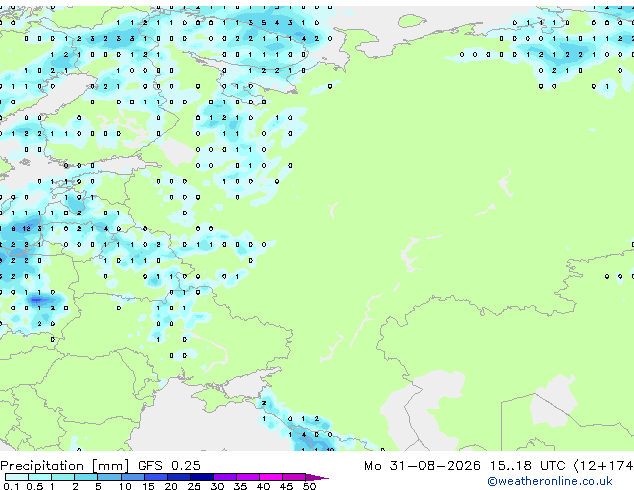
Task: Click the '12' precipitation value on map
Action: point(26,228)
